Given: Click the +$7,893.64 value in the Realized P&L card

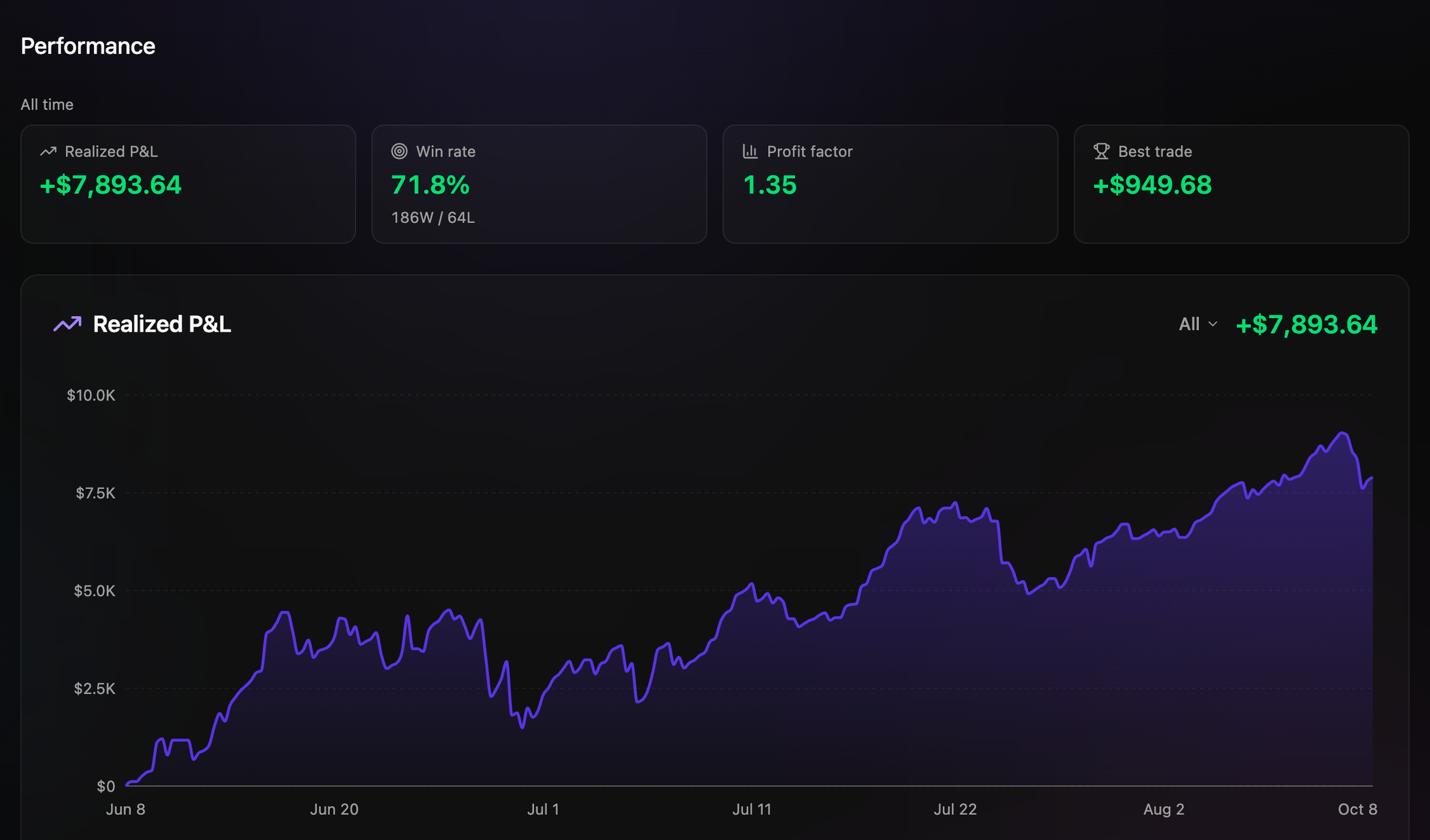Looking at the screenshot, I should point(110,185).
